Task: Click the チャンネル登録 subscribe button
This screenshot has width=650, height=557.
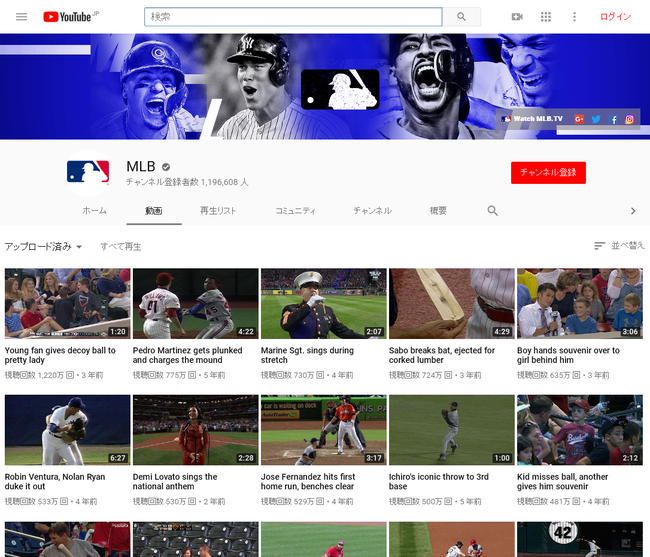Action: coord(548,172)
